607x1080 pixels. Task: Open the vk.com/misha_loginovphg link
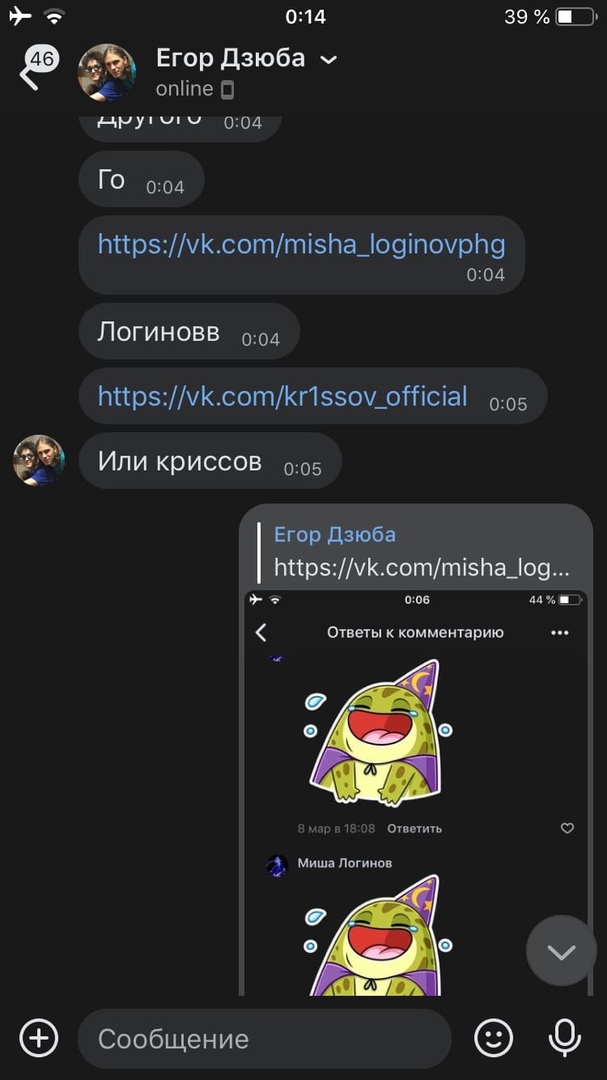301,245
